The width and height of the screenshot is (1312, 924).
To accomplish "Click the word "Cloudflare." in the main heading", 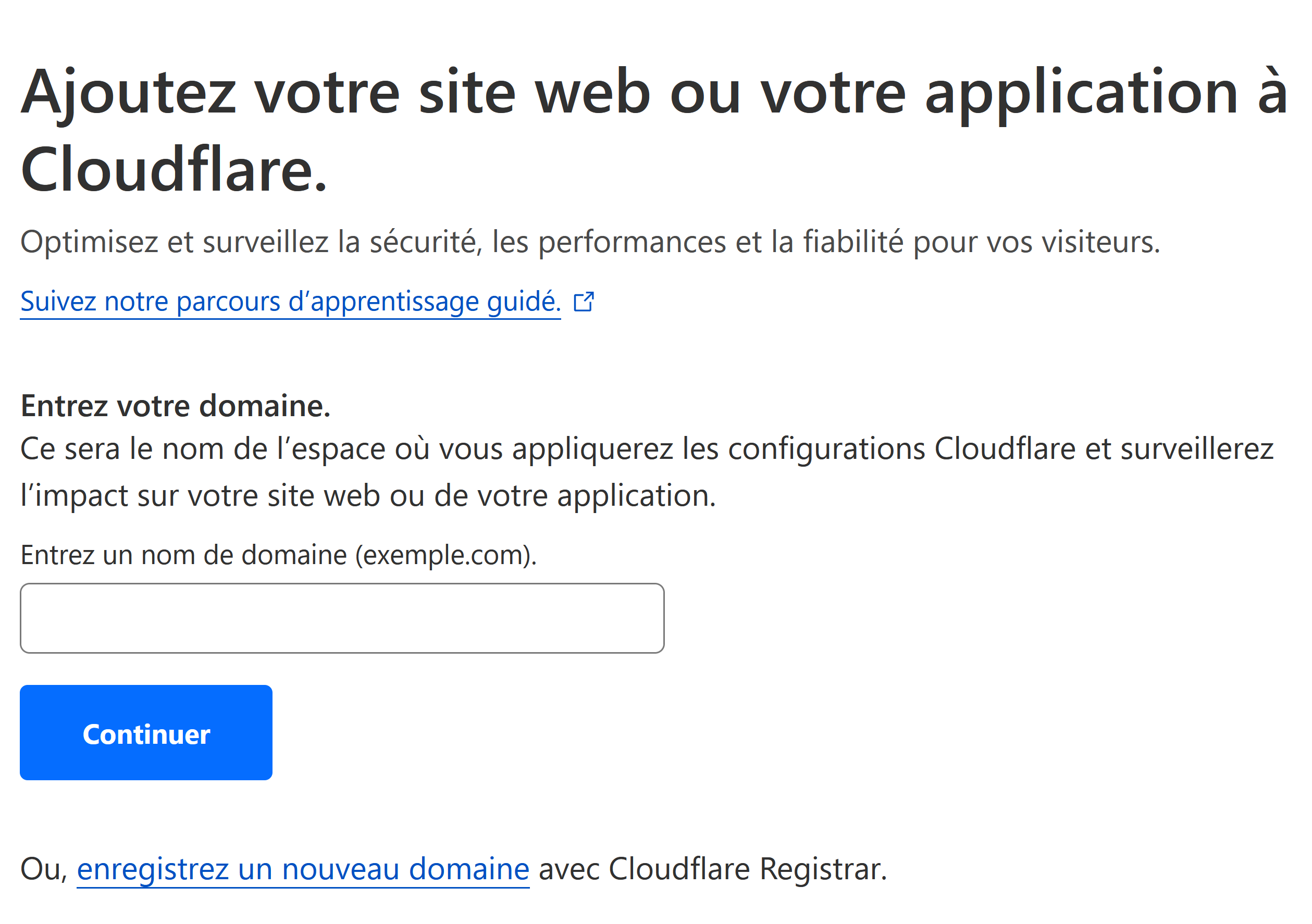I will pyautogui.click(x=174, y=170).
